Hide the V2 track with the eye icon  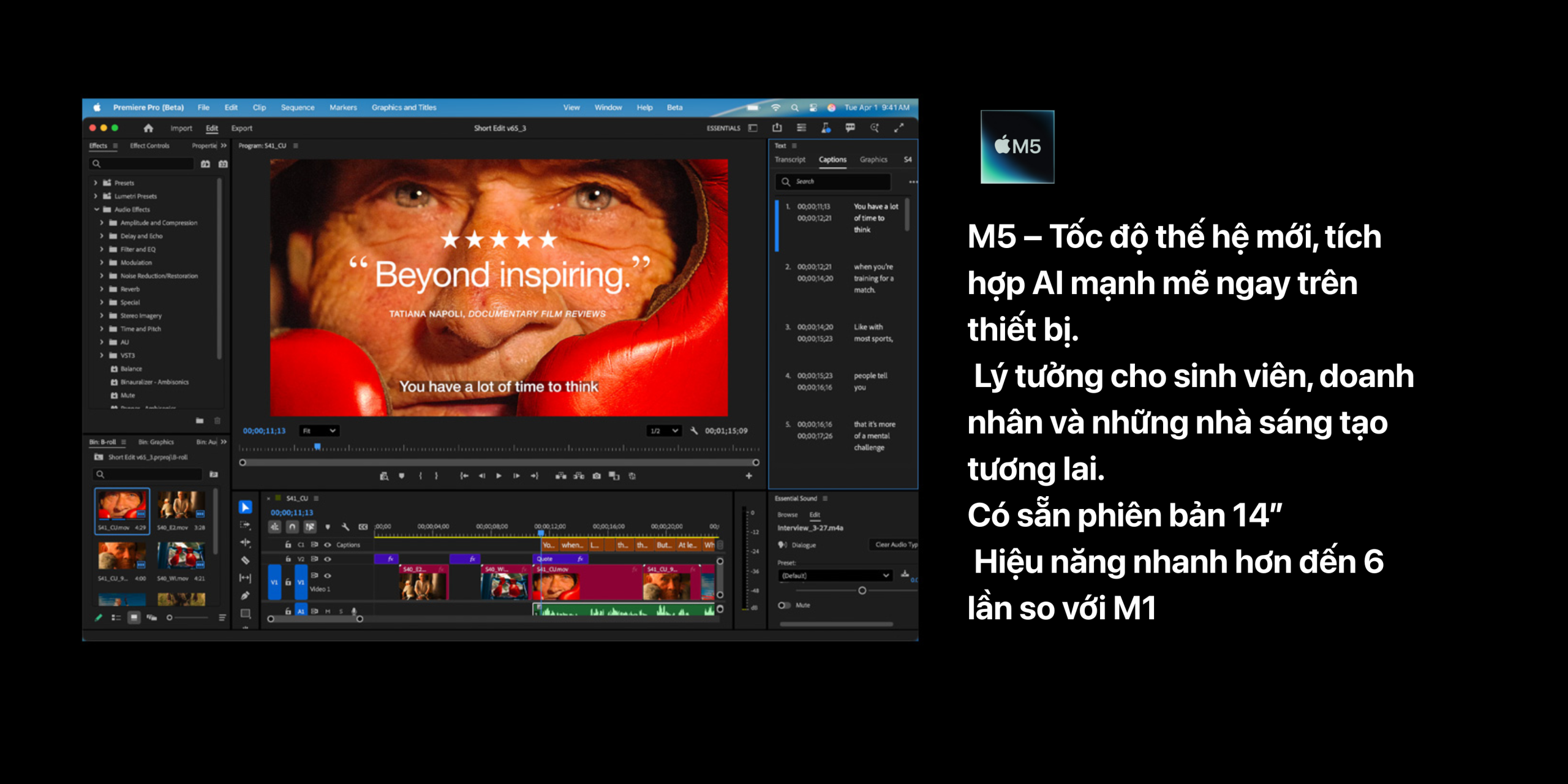pos(328,559)
